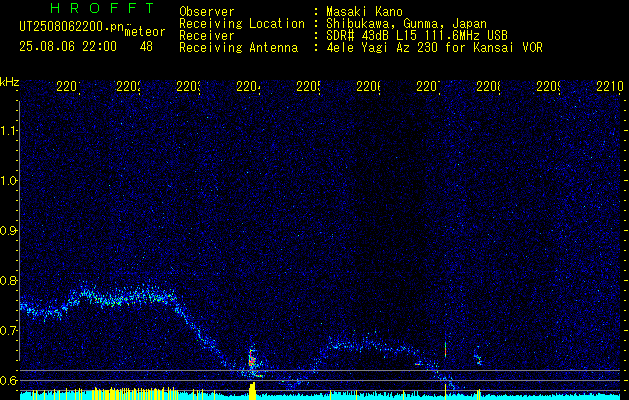The height and width of the screenshot is (400, 629).
Task: Click 4ele Yagi Az 230 antenna text
Action: point(434,48)
